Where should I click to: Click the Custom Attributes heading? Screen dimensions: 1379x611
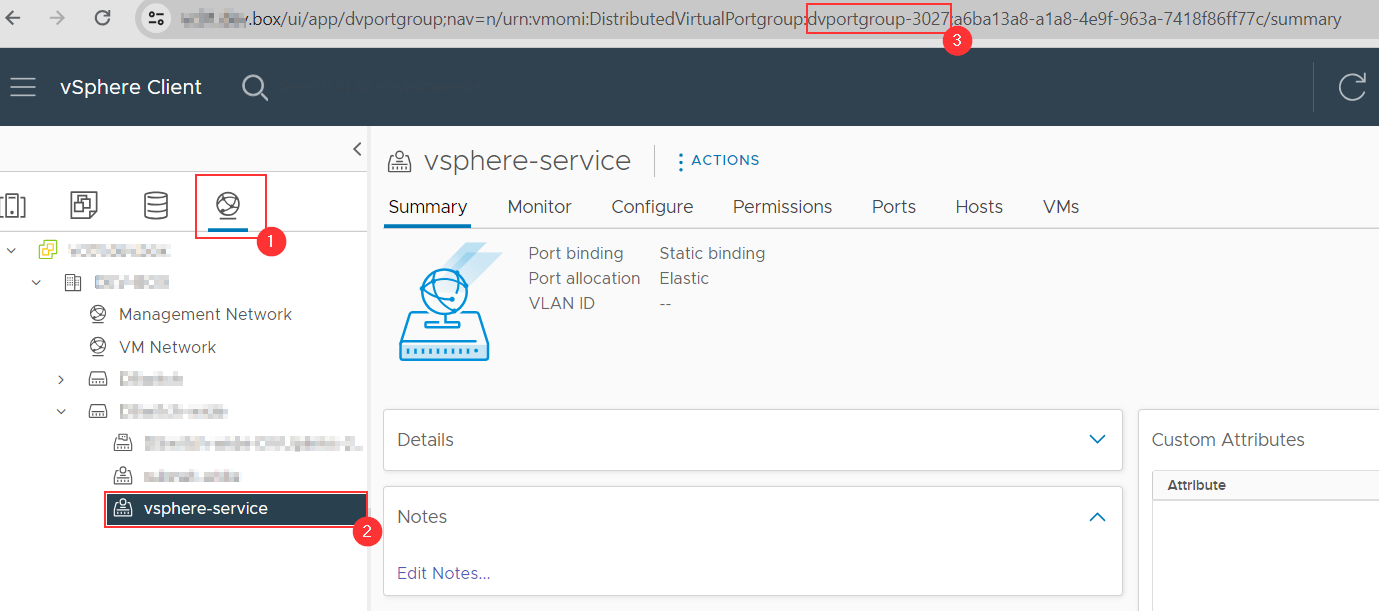tap(1228, 439)
